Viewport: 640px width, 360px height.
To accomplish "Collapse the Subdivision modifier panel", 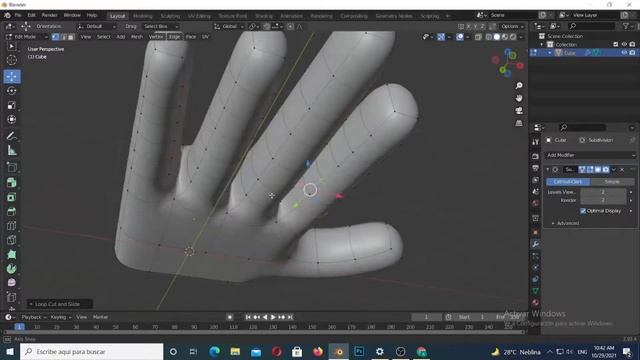I will [548, 169].
